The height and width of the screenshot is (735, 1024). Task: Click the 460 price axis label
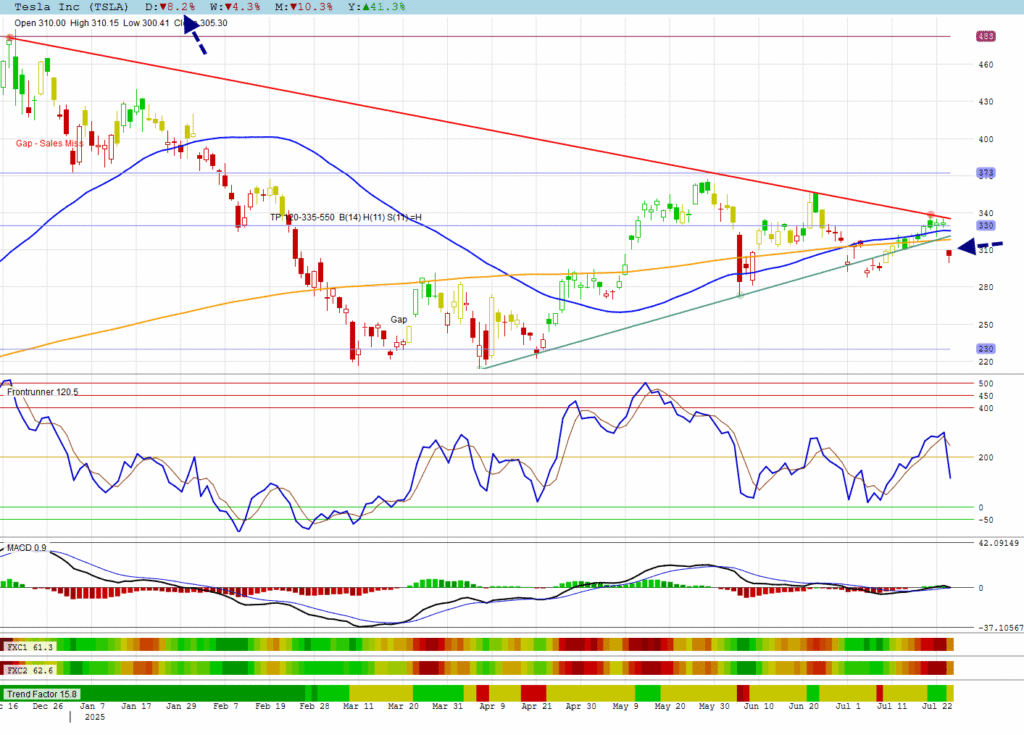pos(985,65)
